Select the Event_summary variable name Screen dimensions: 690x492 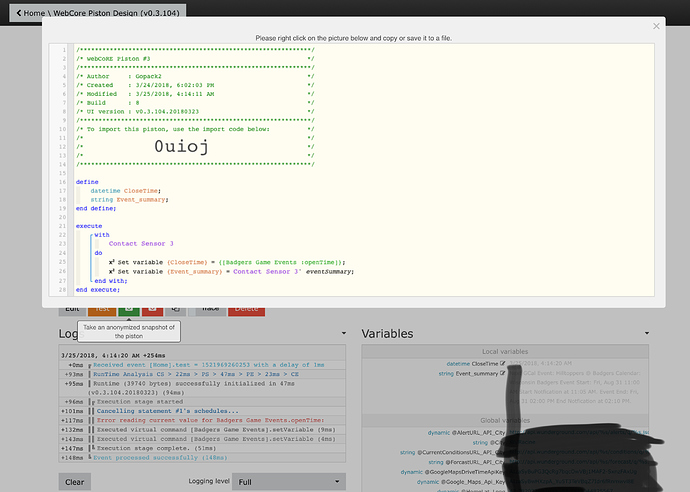pyautogui.click(x=477, y=374)
